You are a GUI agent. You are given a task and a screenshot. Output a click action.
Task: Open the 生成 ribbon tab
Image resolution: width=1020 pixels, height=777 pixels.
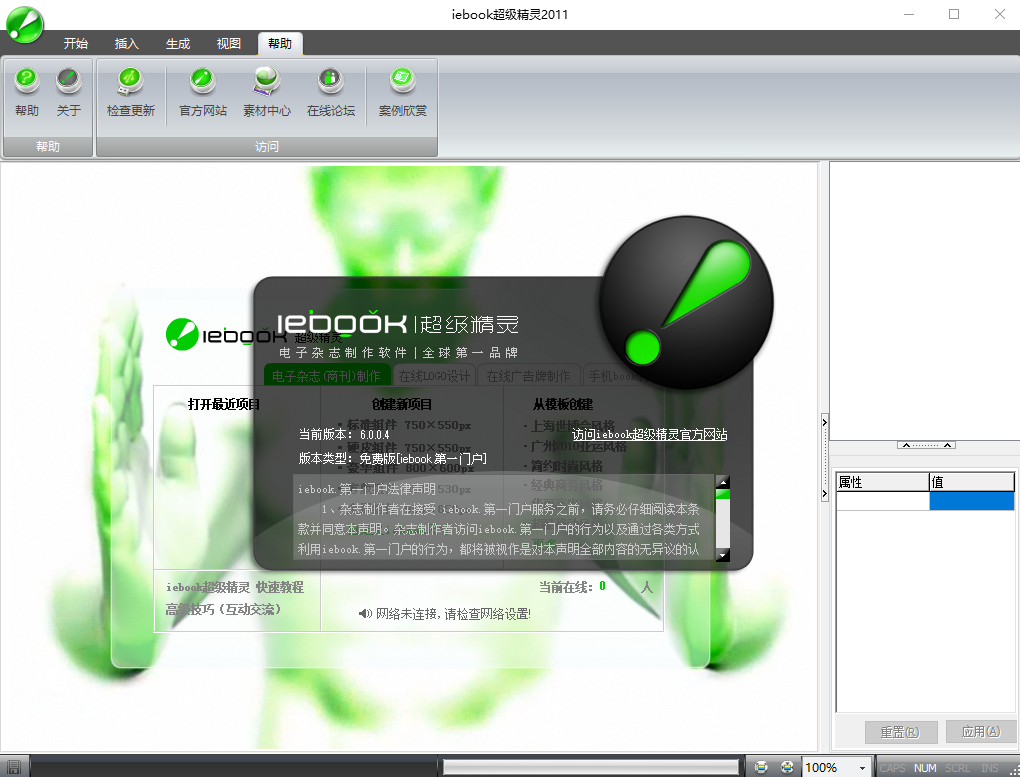(x=178, y=44)
